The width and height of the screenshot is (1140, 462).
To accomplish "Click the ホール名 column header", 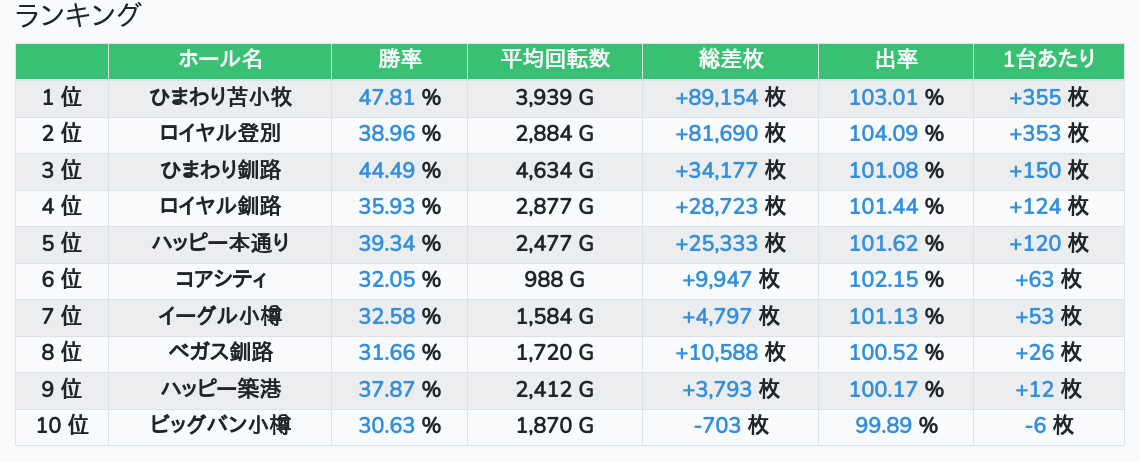I will pos(220,60).
